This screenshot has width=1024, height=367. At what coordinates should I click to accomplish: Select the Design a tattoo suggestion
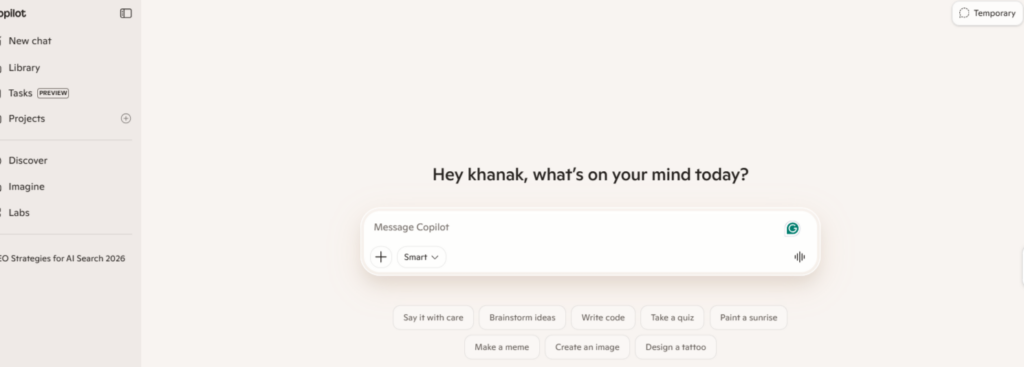click(675, 347)
